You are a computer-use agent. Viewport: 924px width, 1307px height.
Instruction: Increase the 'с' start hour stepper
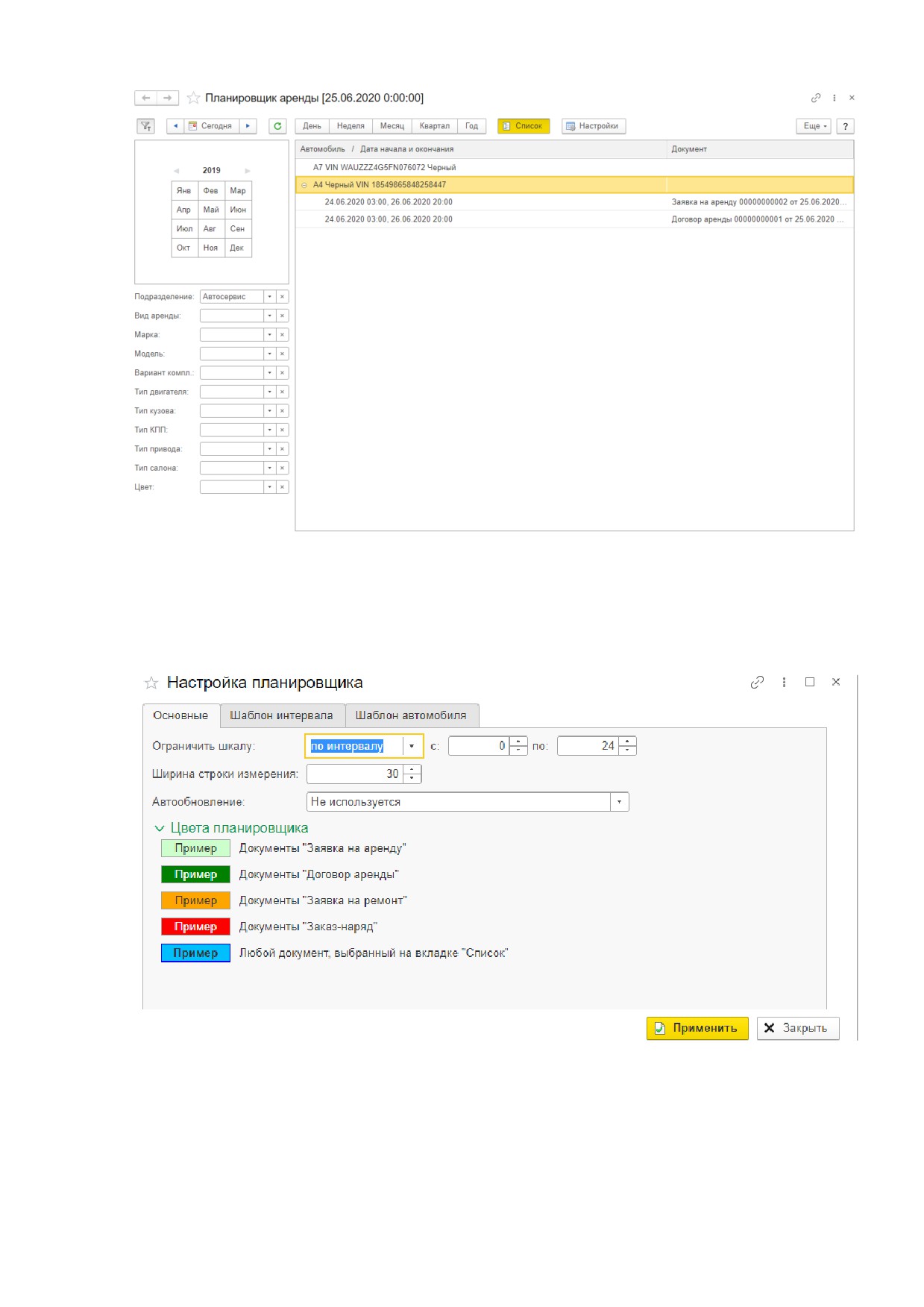coord(518,742)
